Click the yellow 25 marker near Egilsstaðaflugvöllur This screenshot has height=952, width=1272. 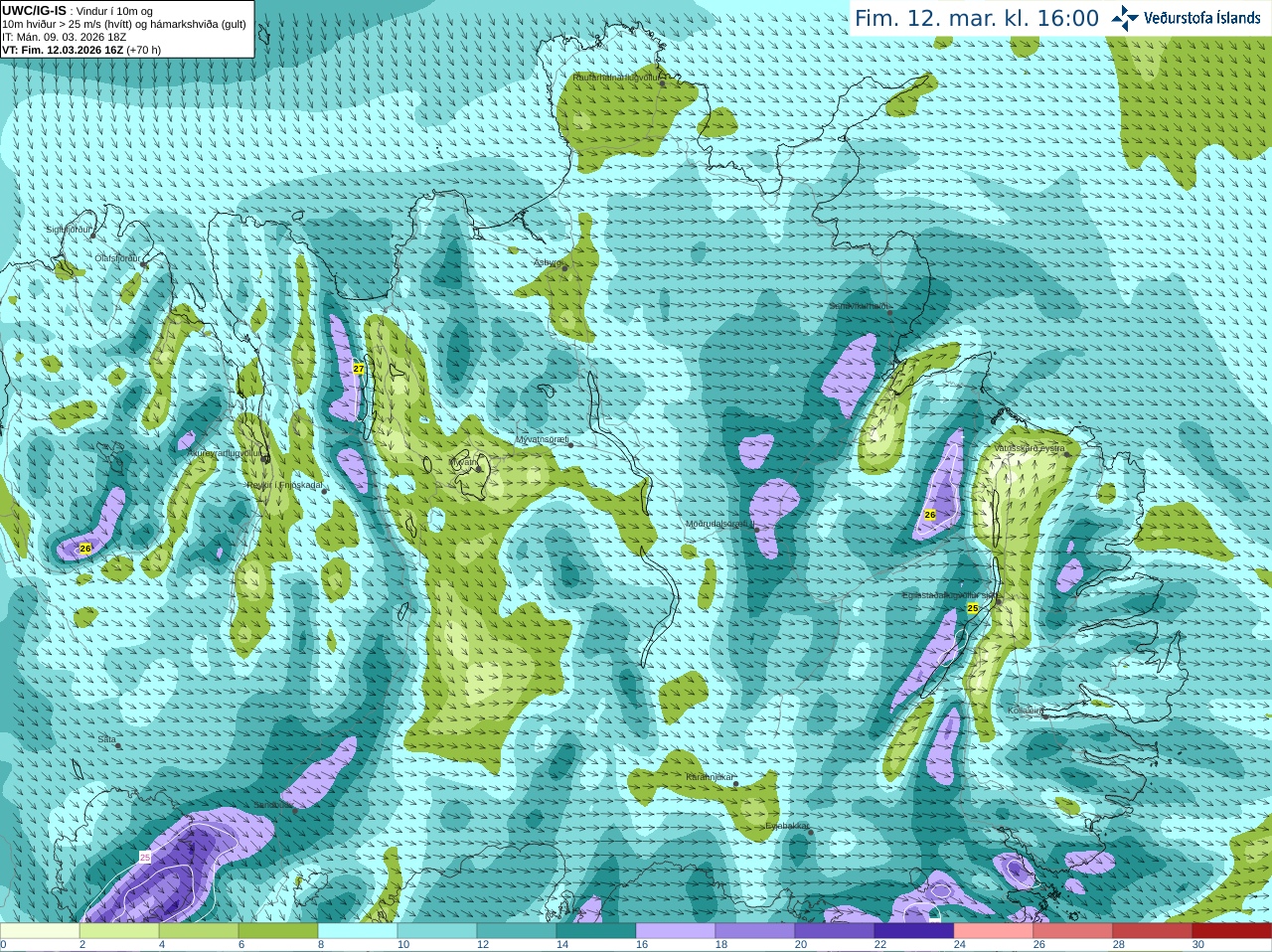click(973, 608)
